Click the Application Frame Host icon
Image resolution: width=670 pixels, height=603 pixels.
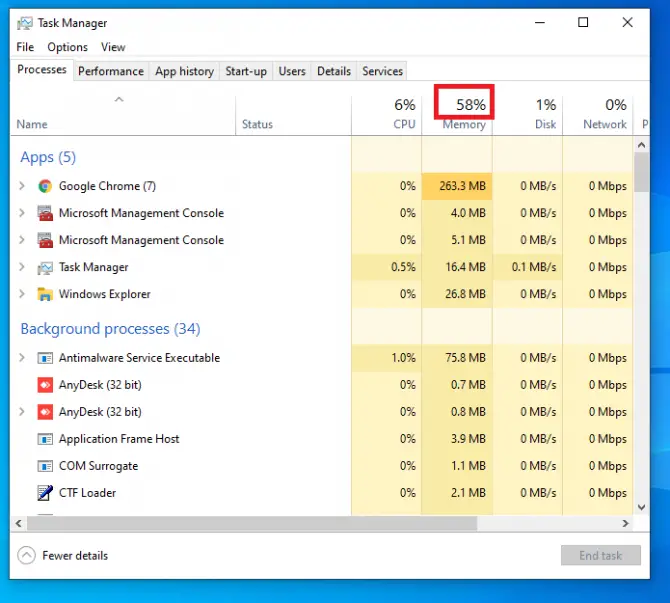coord(45,439)
